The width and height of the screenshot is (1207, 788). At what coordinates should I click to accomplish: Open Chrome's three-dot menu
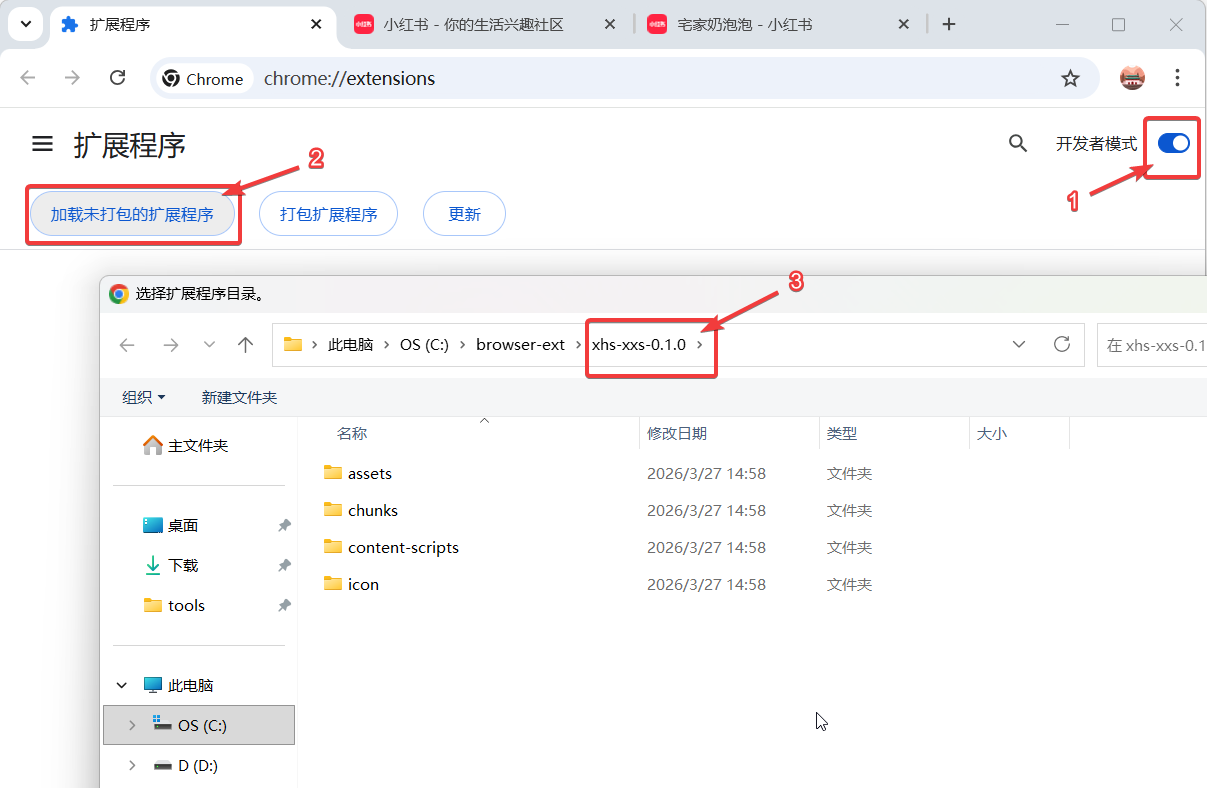coord(1177,78)
